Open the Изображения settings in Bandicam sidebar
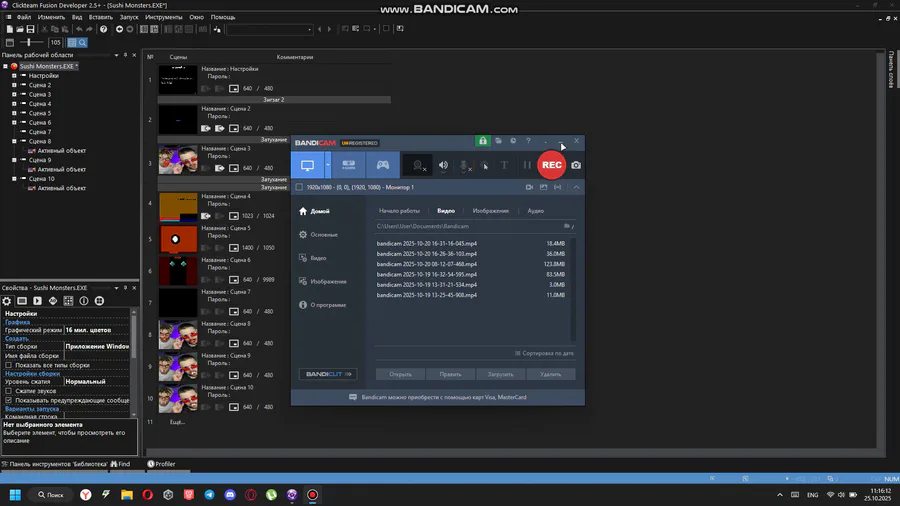The image size is (900, 506). click(323, 282)
